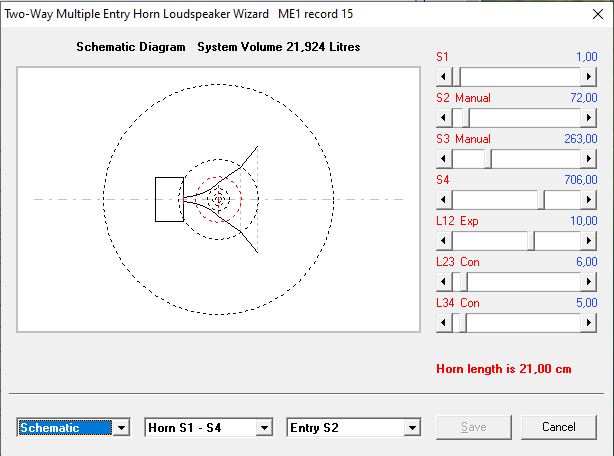Click the L12 Exp label
614x456 pixels.
[x=457, y=221]
